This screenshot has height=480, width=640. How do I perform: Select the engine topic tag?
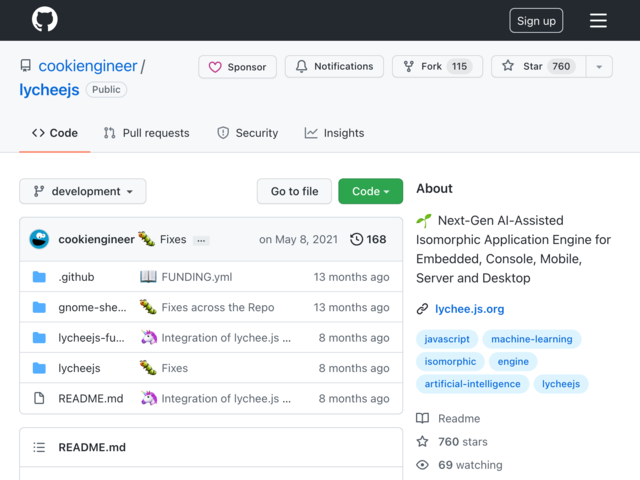pyautogui.click(x=513, y=362)
